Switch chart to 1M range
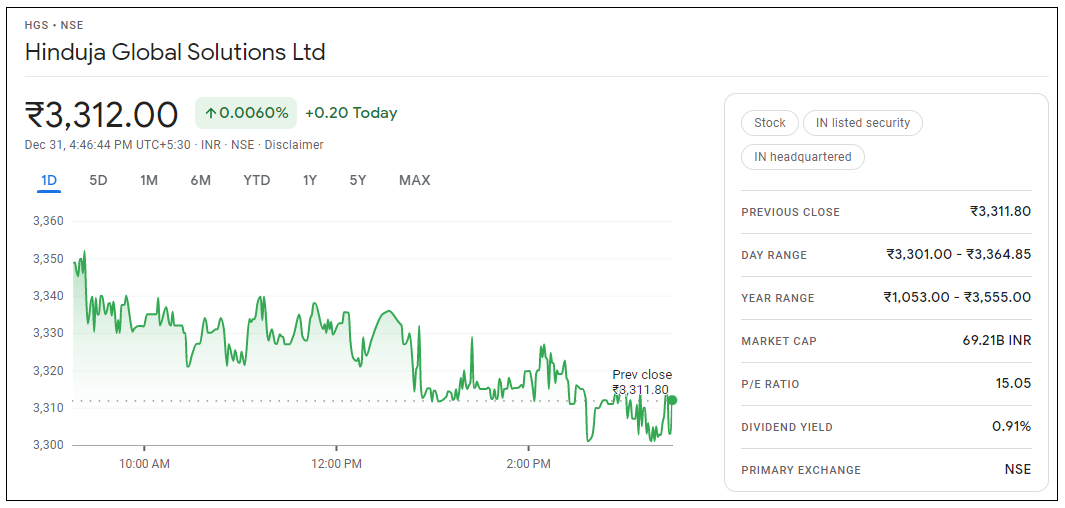The width and height of the screenshot is (1065, 508). [149, 181]
